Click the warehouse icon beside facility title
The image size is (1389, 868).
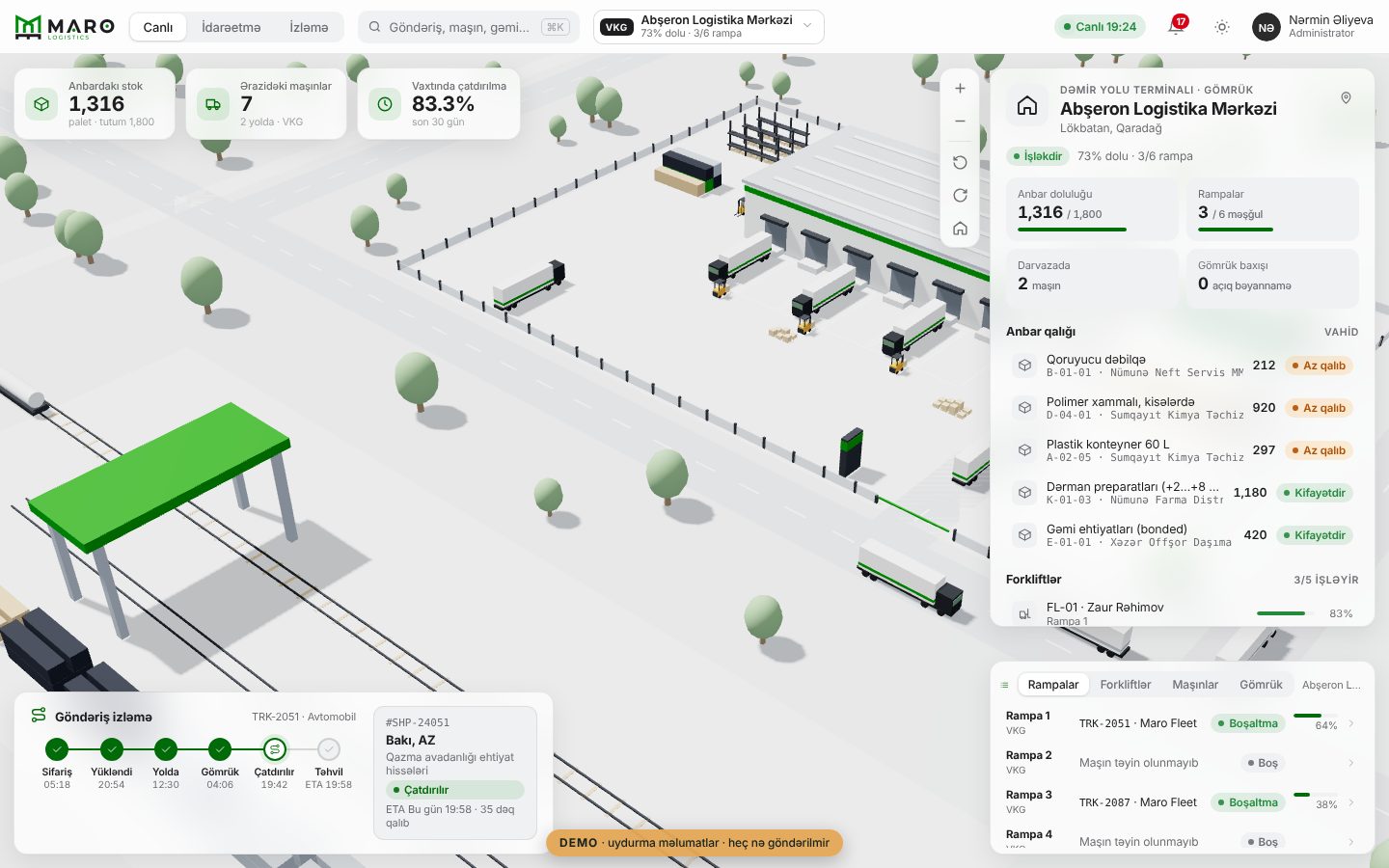[1027, 106]
